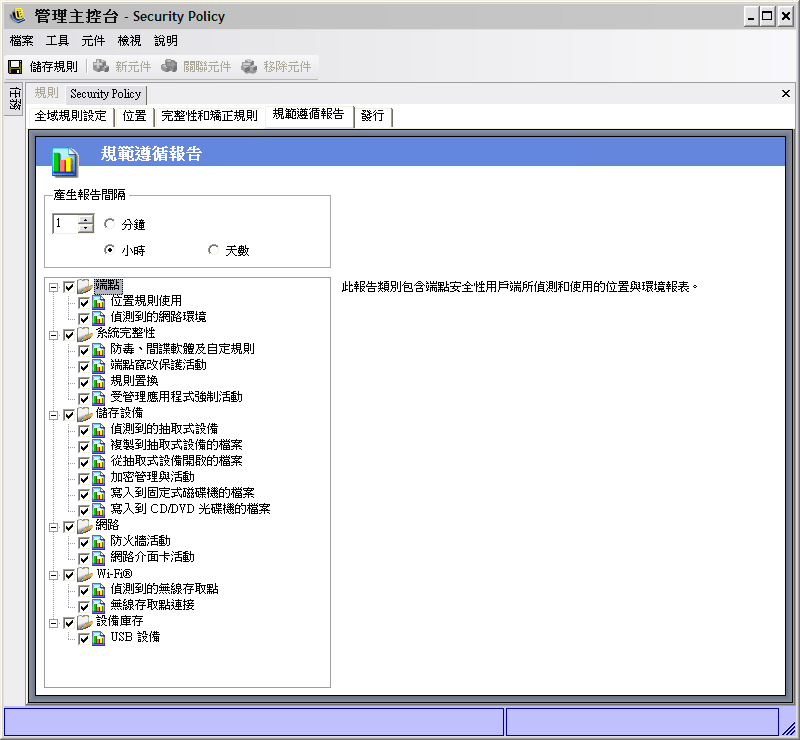800x740 pixels.
Task: Click the 端點 folder icon in the tree
Action: coord(85,287)
